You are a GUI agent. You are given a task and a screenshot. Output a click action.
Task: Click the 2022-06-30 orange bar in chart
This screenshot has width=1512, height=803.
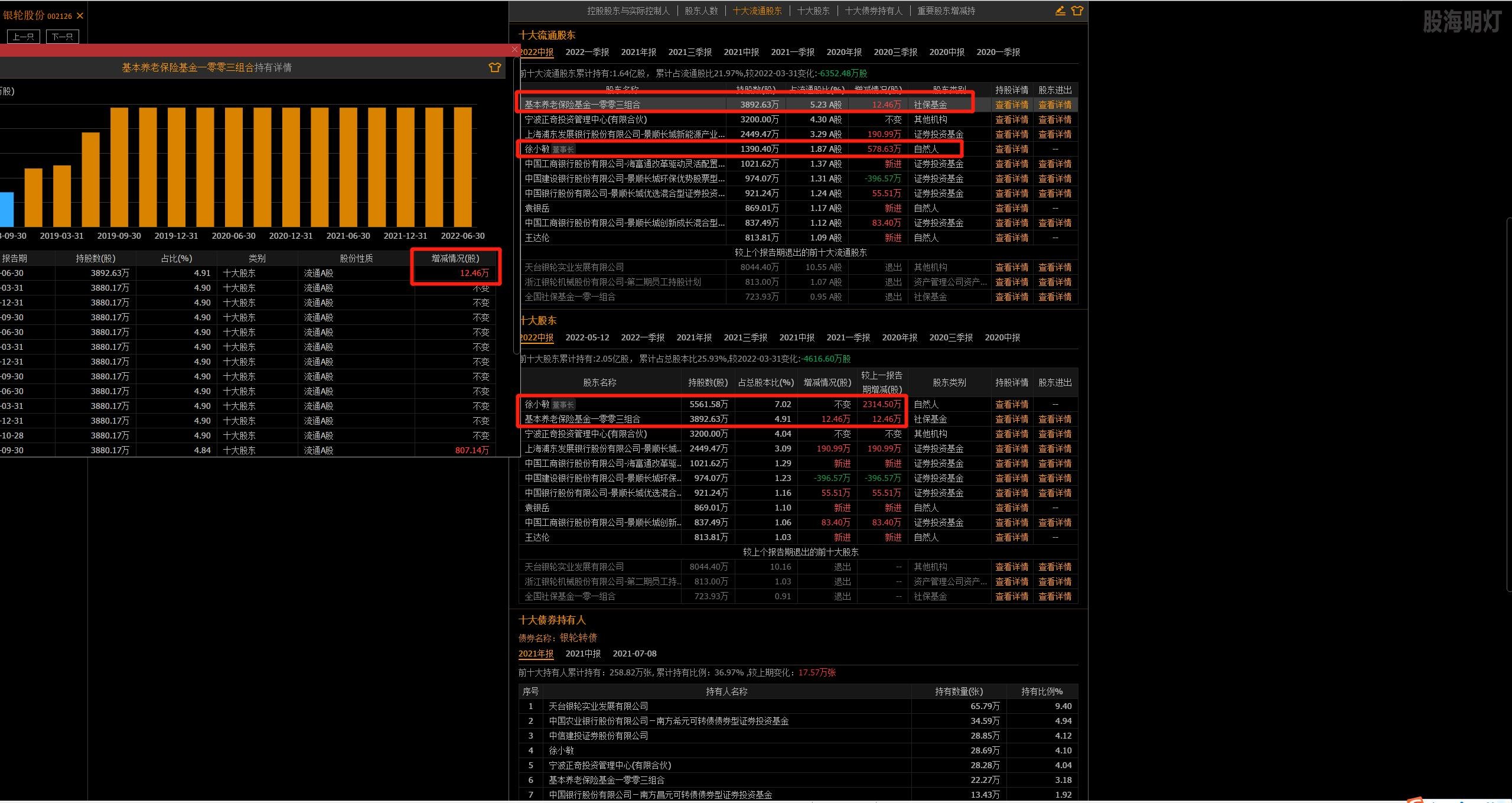click(462, 167)
